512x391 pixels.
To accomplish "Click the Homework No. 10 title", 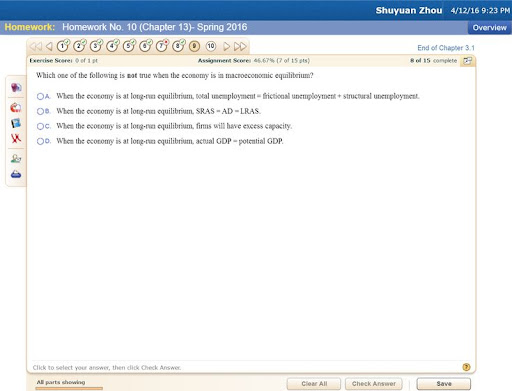I will (155, 27).
